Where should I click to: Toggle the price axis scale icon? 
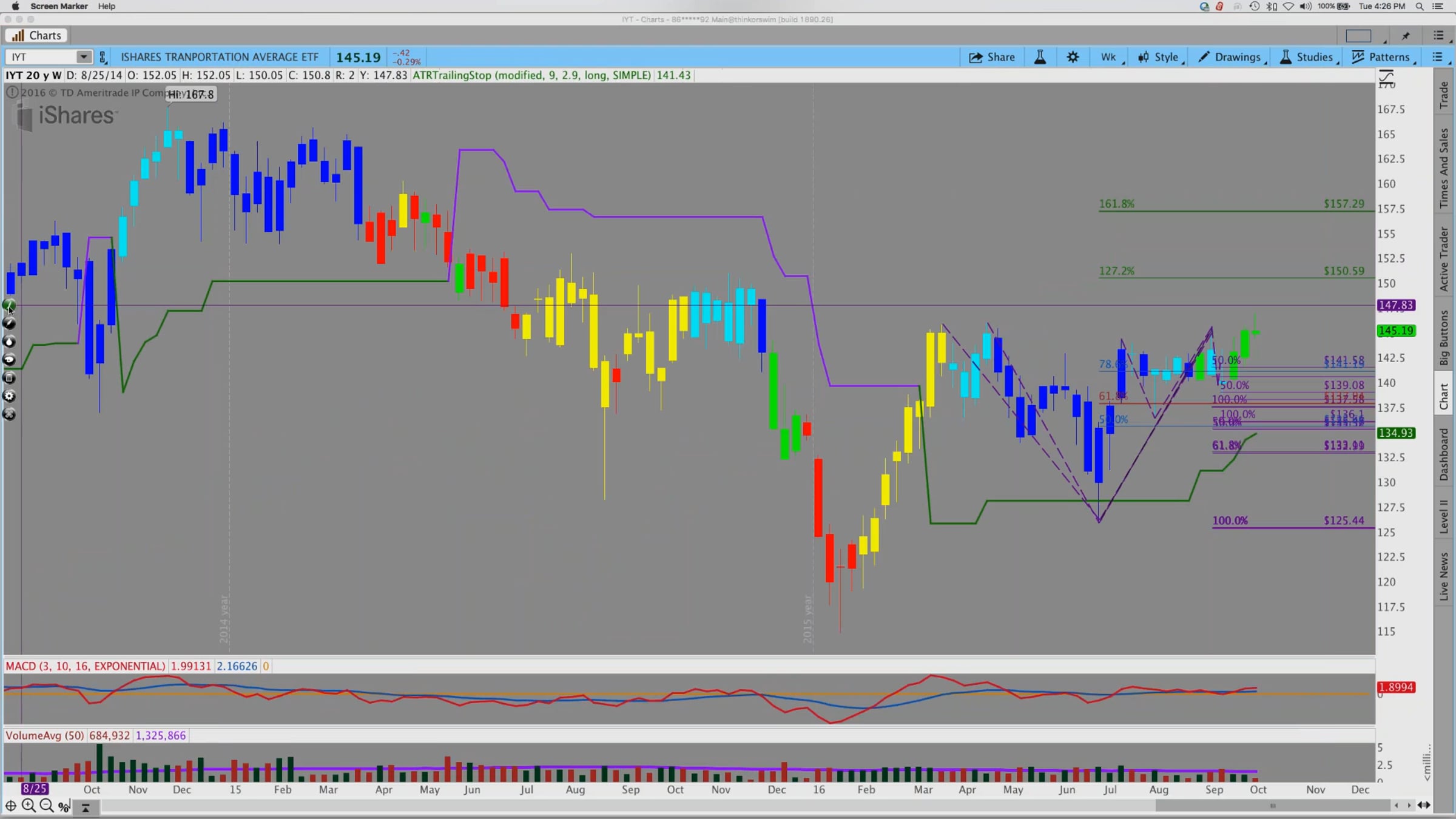(1386, 76)
